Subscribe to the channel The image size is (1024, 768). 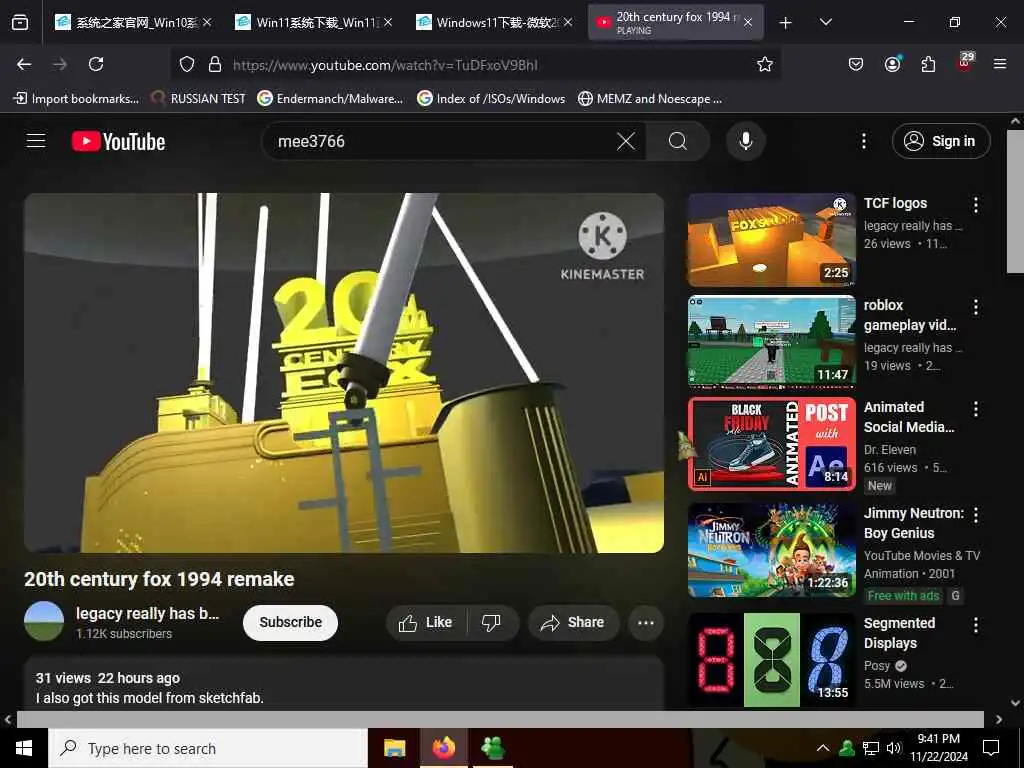click(x=291, y=622)
